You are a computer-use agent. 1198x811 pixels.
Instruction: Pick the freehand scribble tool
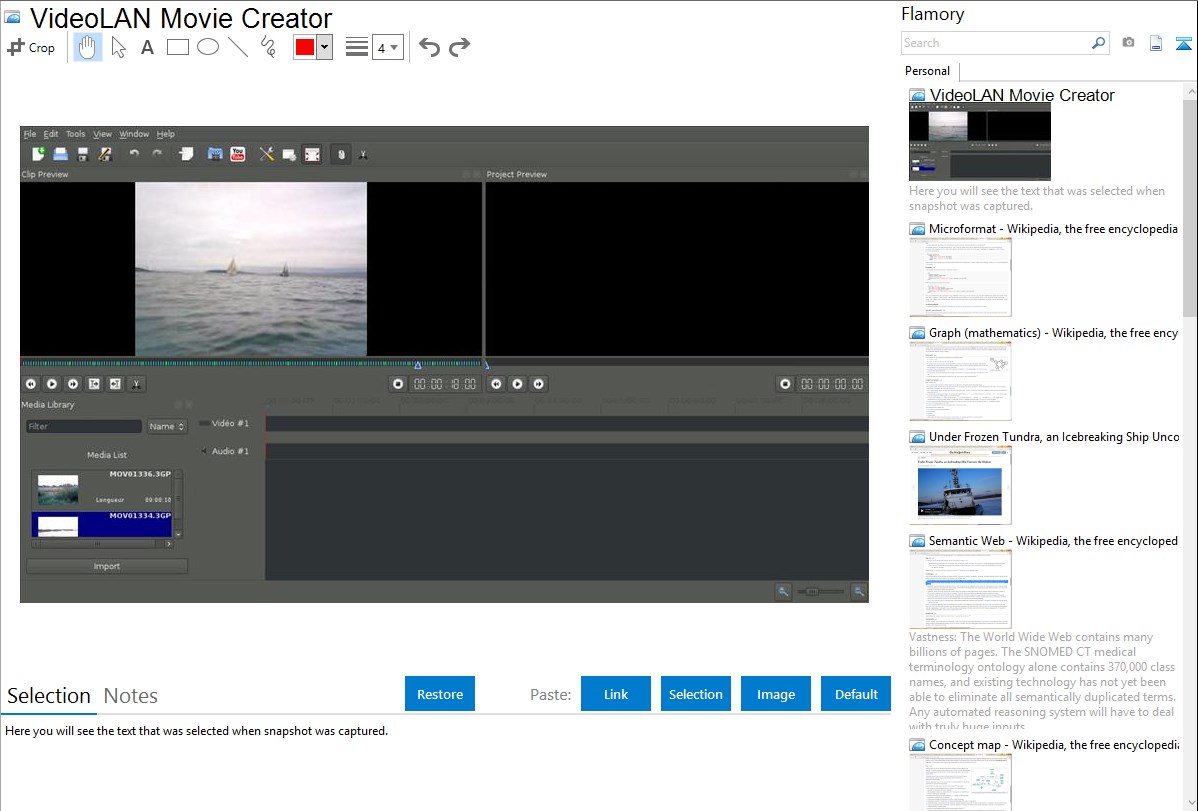tap(268, 47)
